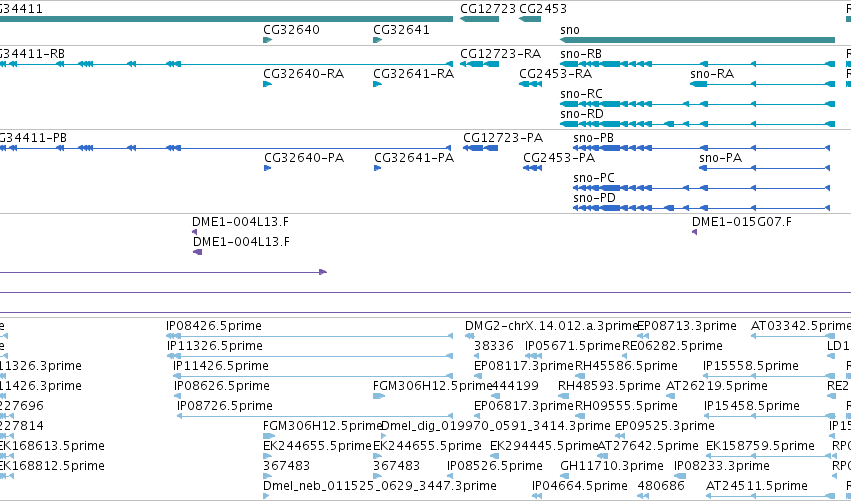Select the IP08426.5prime EST label
Image resolution: width=851 pixels, height=501 pixels.
[214, 326]
